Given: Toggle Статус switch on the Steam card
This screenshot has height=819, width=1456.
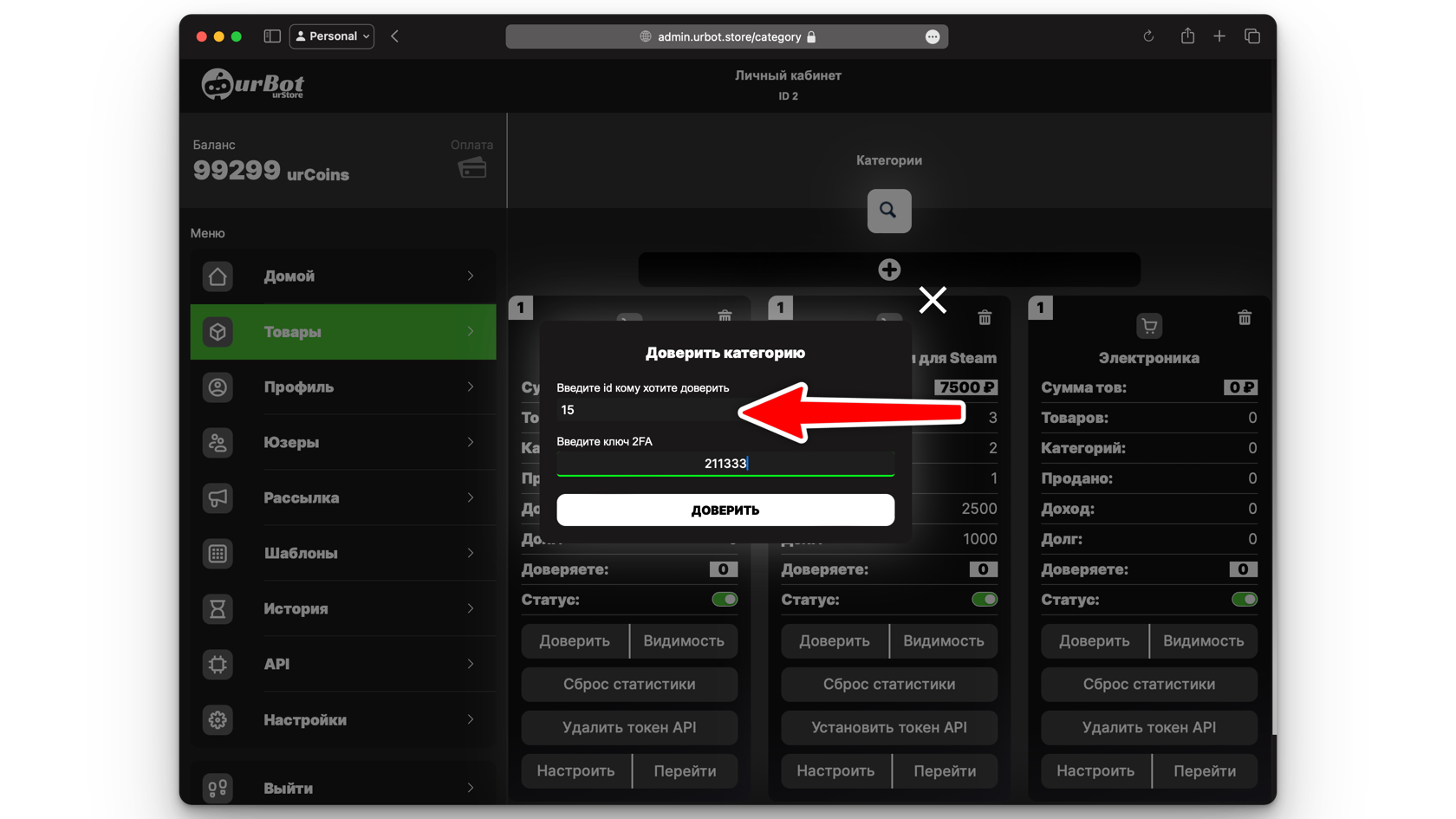Looking at the screenshot, I should point(984,600).
